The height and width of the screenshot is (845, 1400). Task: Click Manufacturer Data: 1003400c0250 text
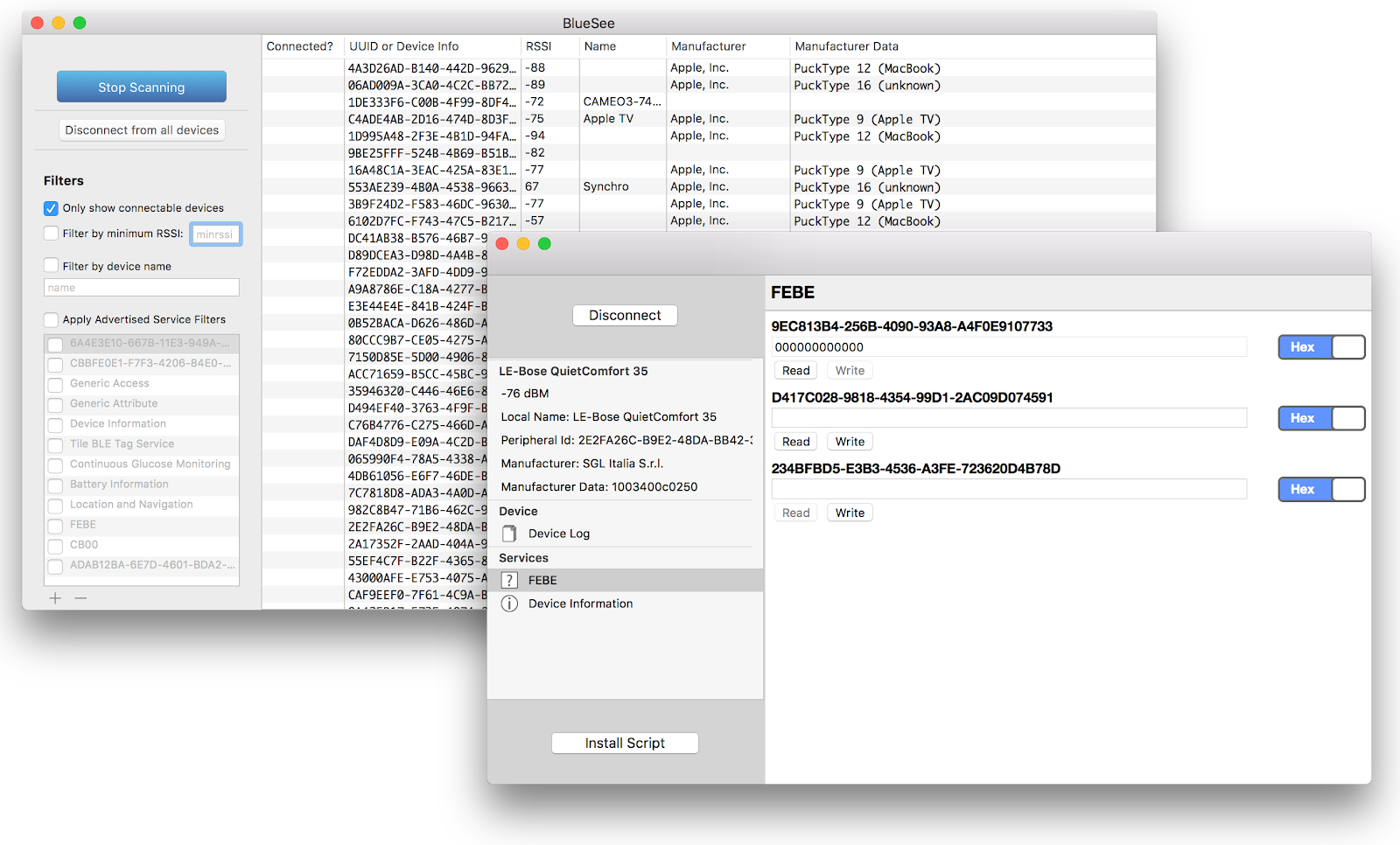pos(599,487)
